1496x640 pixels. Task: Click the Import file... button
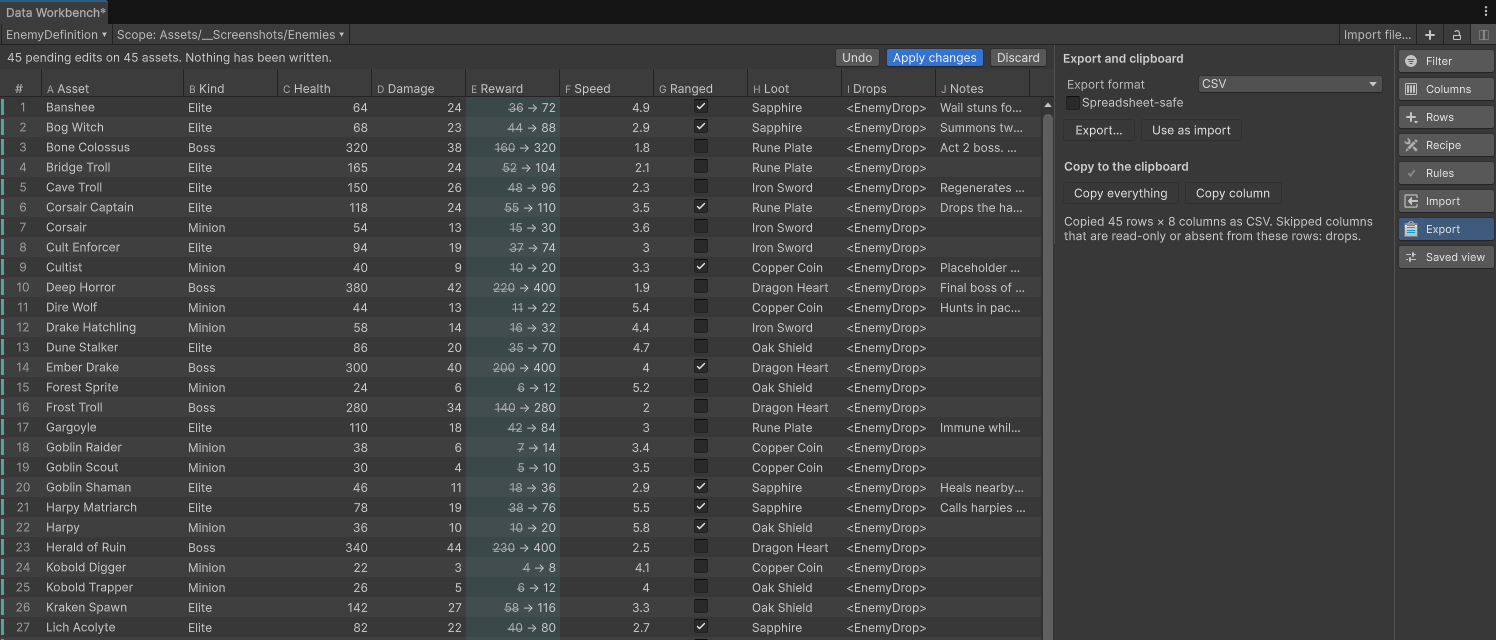pyautogui.click(x=1378, y=35)
